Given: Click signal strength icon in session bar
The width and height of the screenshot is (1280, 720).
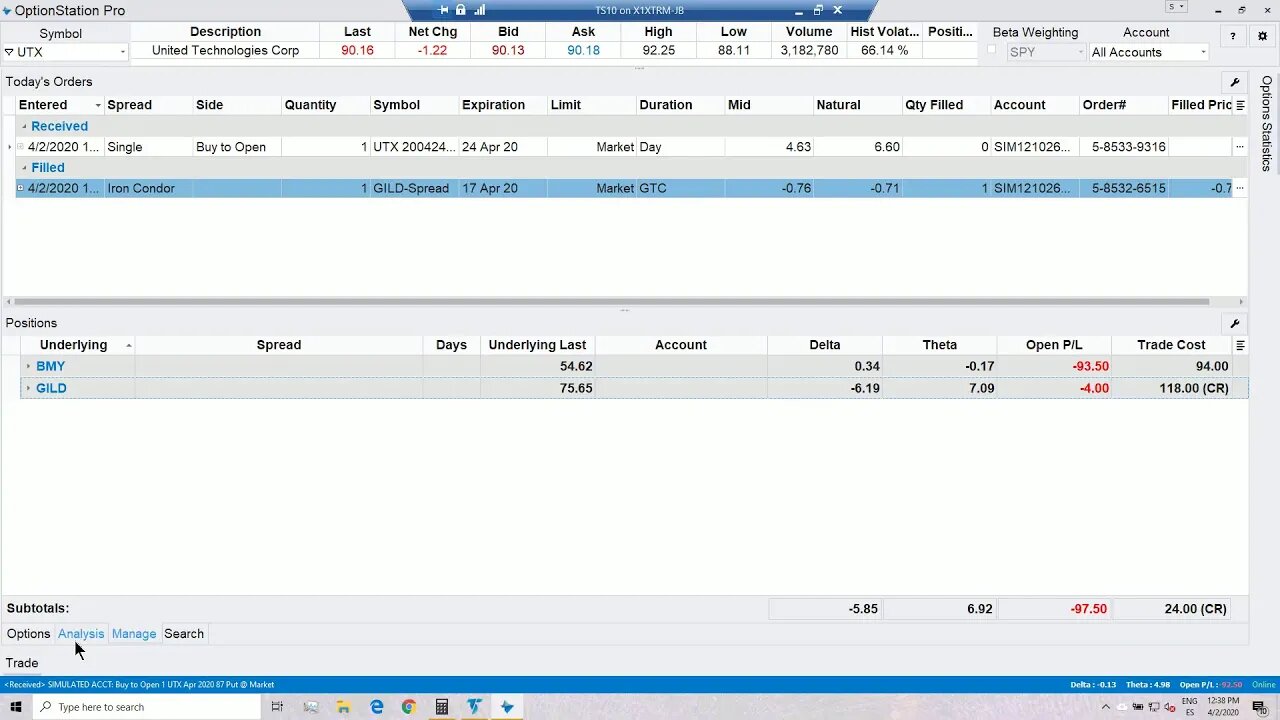Looking at the screenshot, I should pos(479,10).
